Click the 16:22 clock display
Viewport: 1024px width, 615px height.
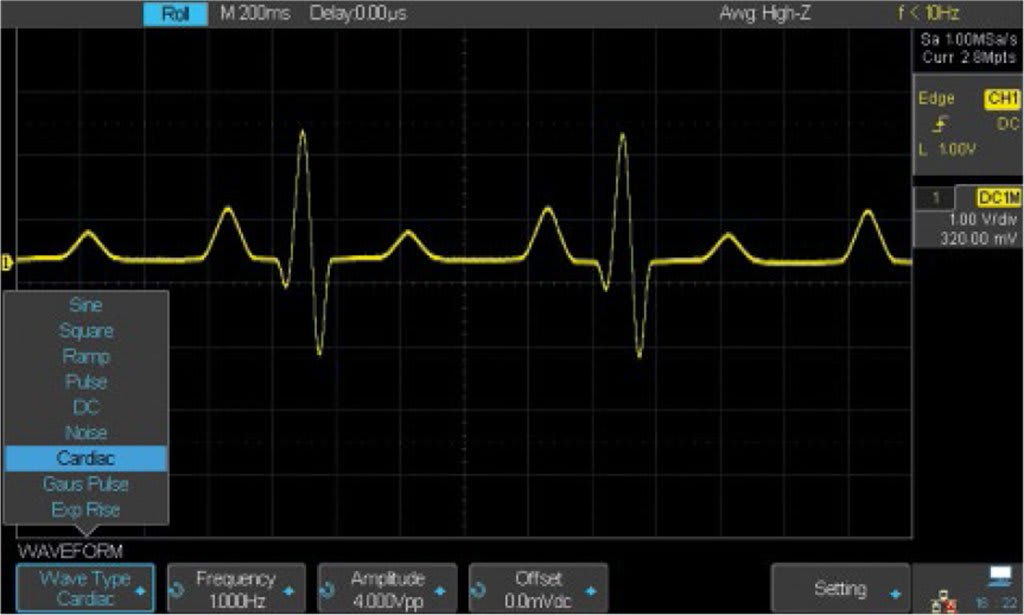(997, 602)
